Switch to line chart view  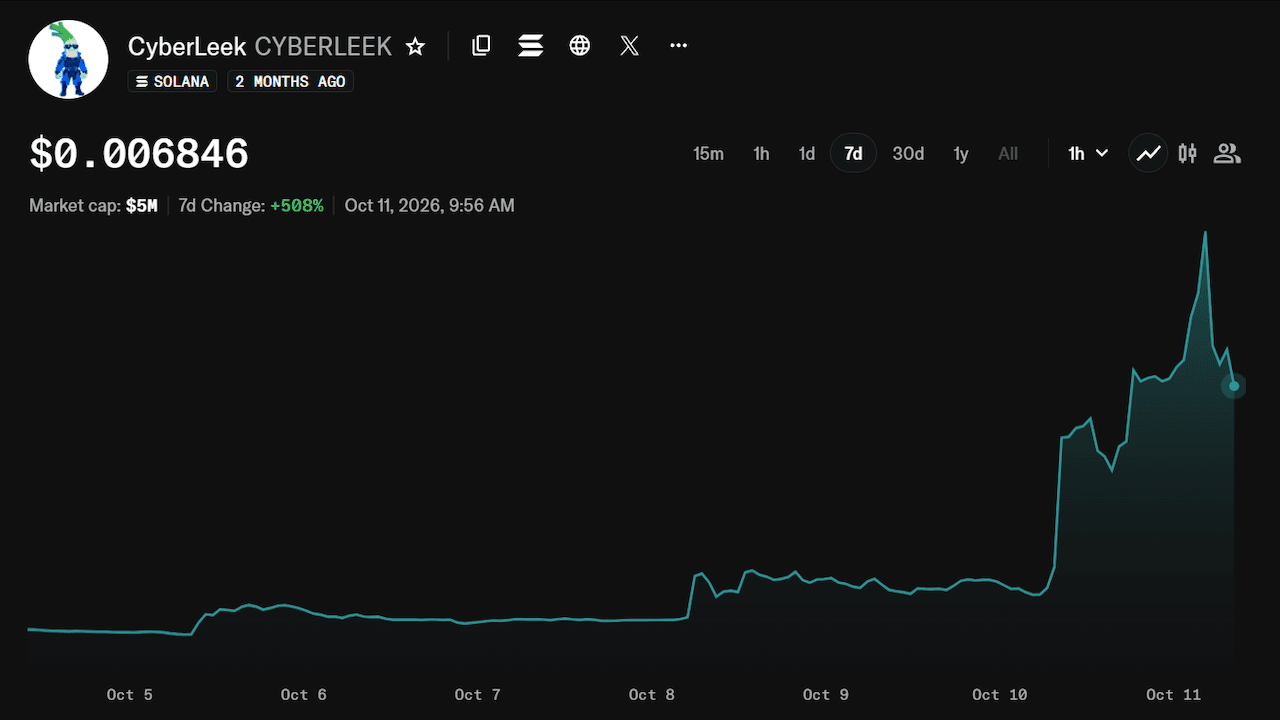tap(1148, 153)
